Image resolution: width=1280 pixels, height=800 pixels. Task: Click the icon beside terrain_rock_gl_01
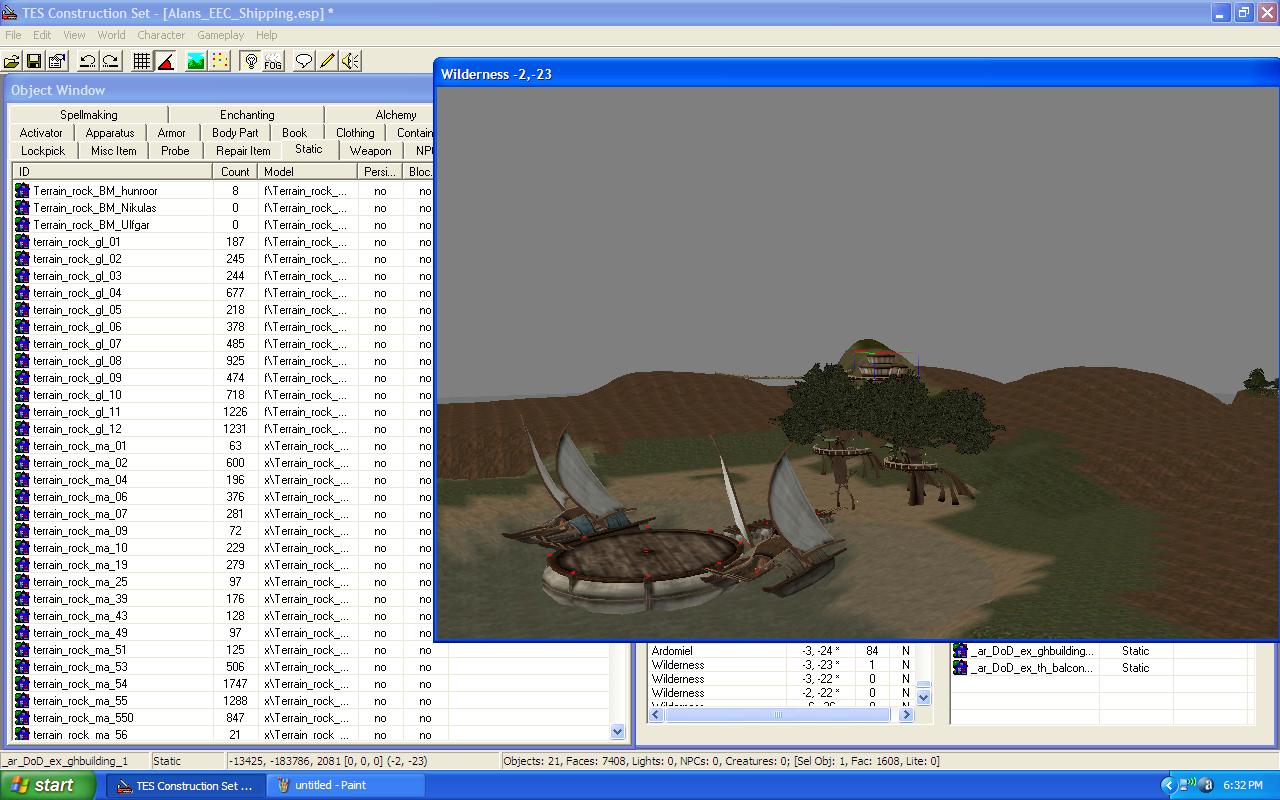(22, 242)
